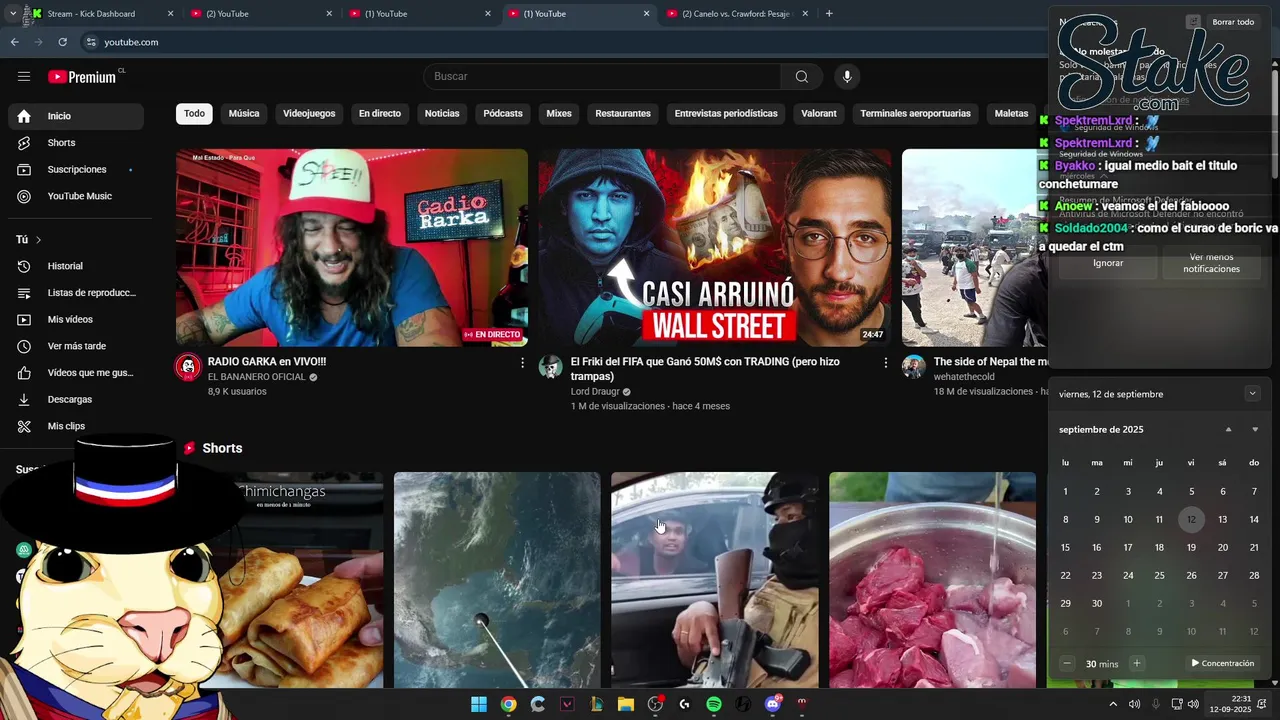Open Suscripciones in the sidebar
This screenshot has height=720, width=1280.
[76, 169]
